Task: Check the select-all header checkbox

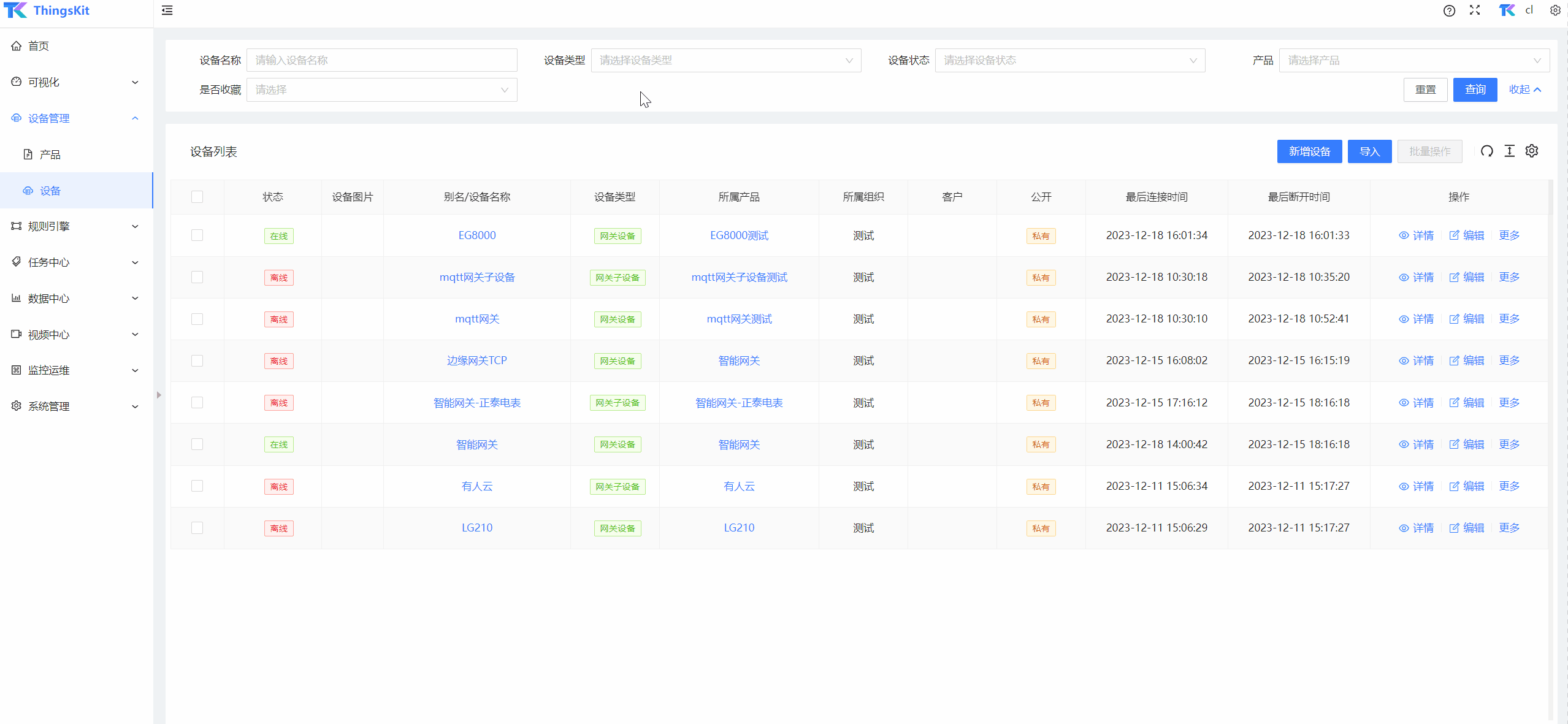Action: point(197,197)
